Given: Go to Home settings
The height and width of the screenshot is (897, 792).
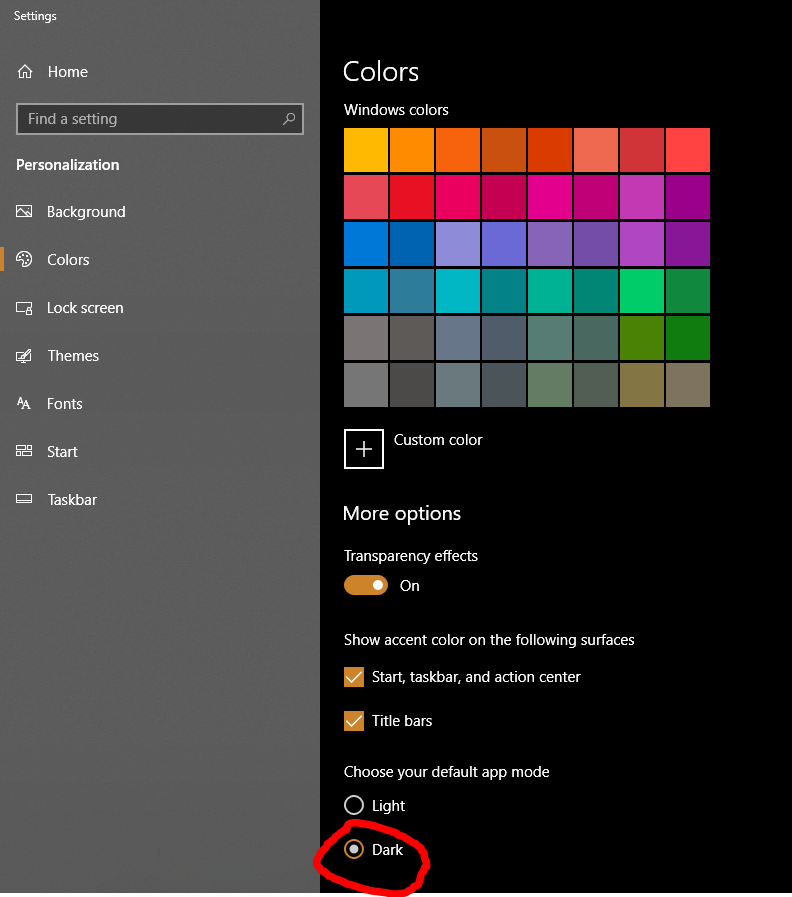Looking at the screenshot, I should (68, 72).
